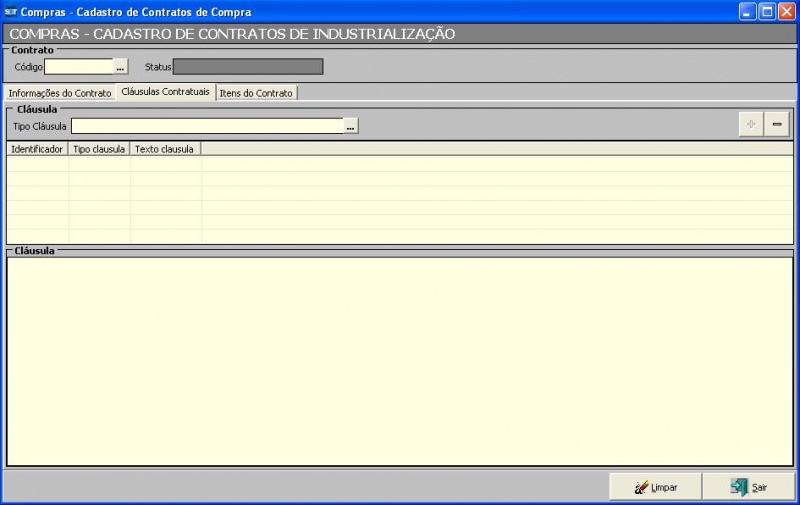Click the grayed-out Status field
Viewport: 800px width, 505px height.
[x=248, y=67]
